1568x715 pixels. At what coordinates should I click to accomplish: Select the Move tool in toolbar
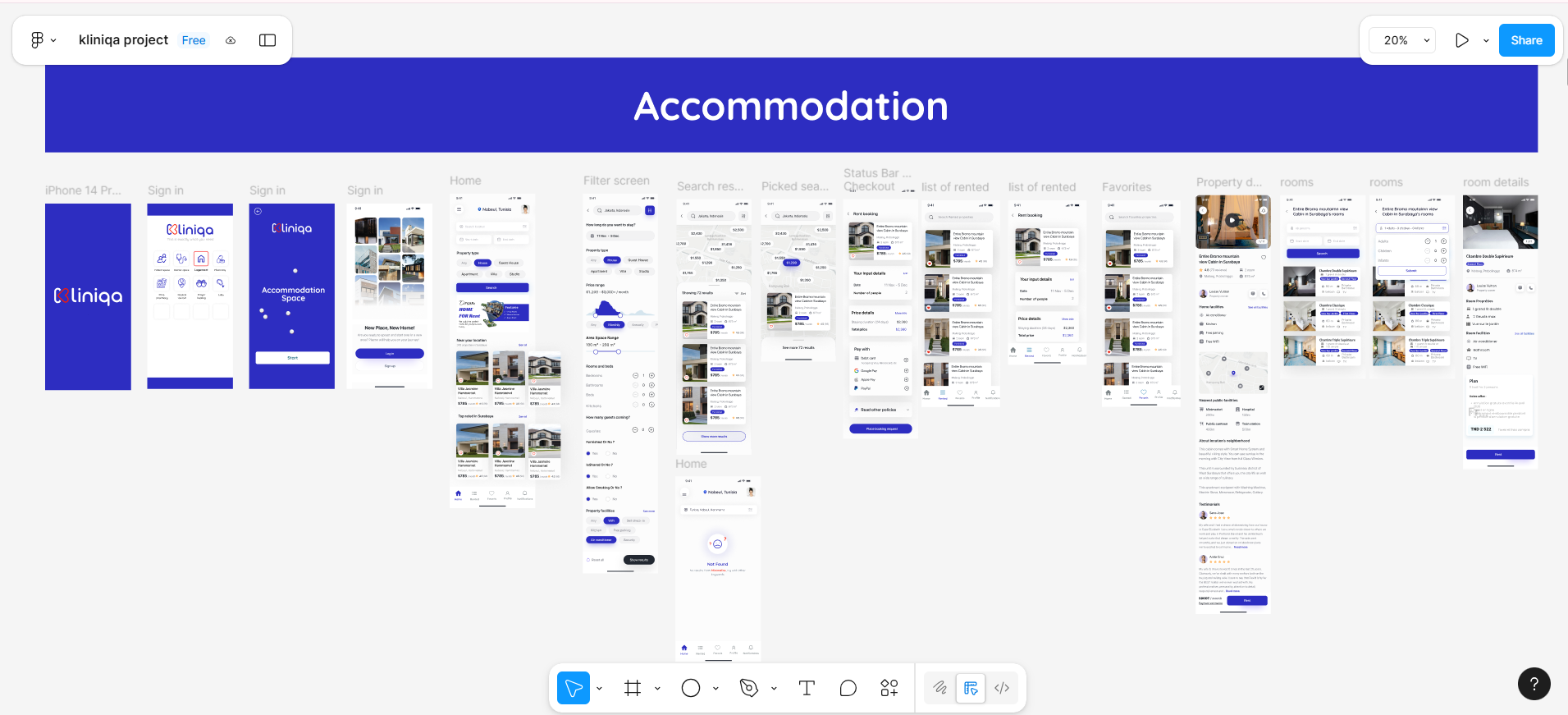574,688
